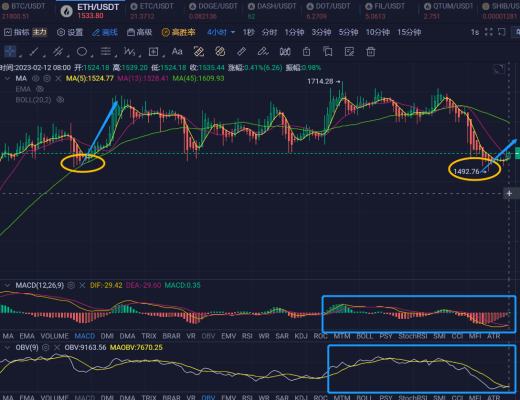The image size is (520, 400).
Task: Select MACD in MACD panel indicator row
Action: tap(85, 336)
